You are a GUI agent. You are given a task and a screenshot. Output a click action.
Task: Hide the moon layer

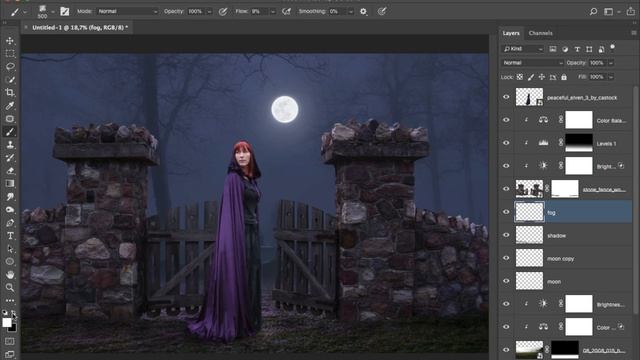click(506, 281)
